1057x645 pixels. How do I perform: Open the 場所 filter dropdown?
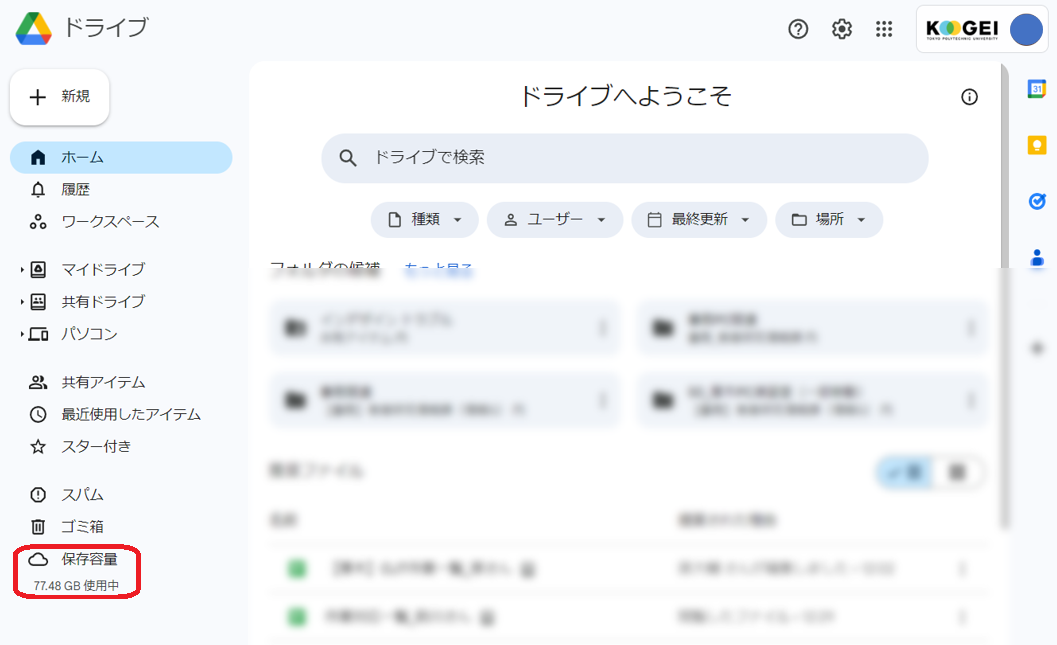[829, 220]
